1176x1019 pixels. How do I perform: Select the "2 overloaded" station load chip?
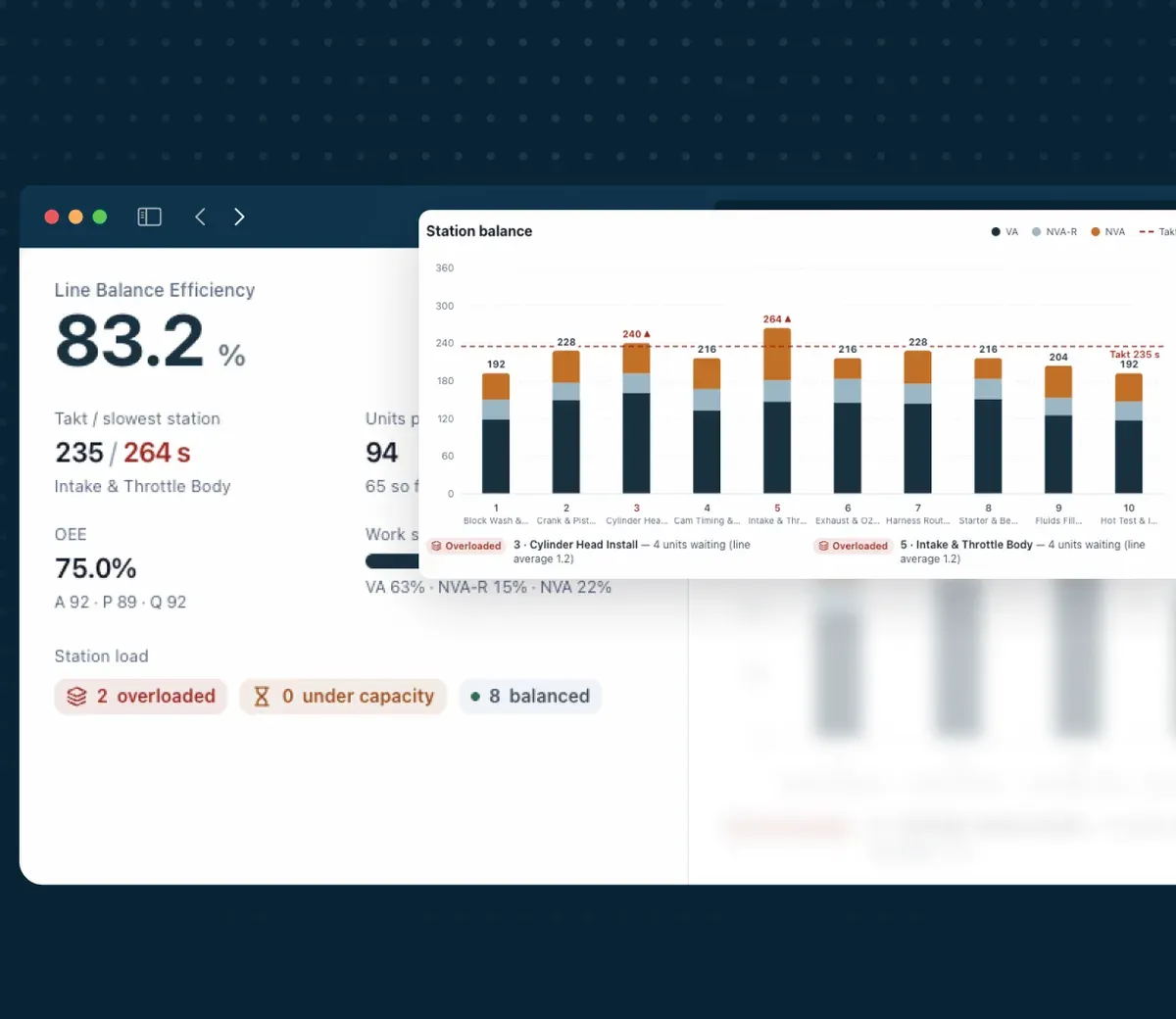point(141,697)
